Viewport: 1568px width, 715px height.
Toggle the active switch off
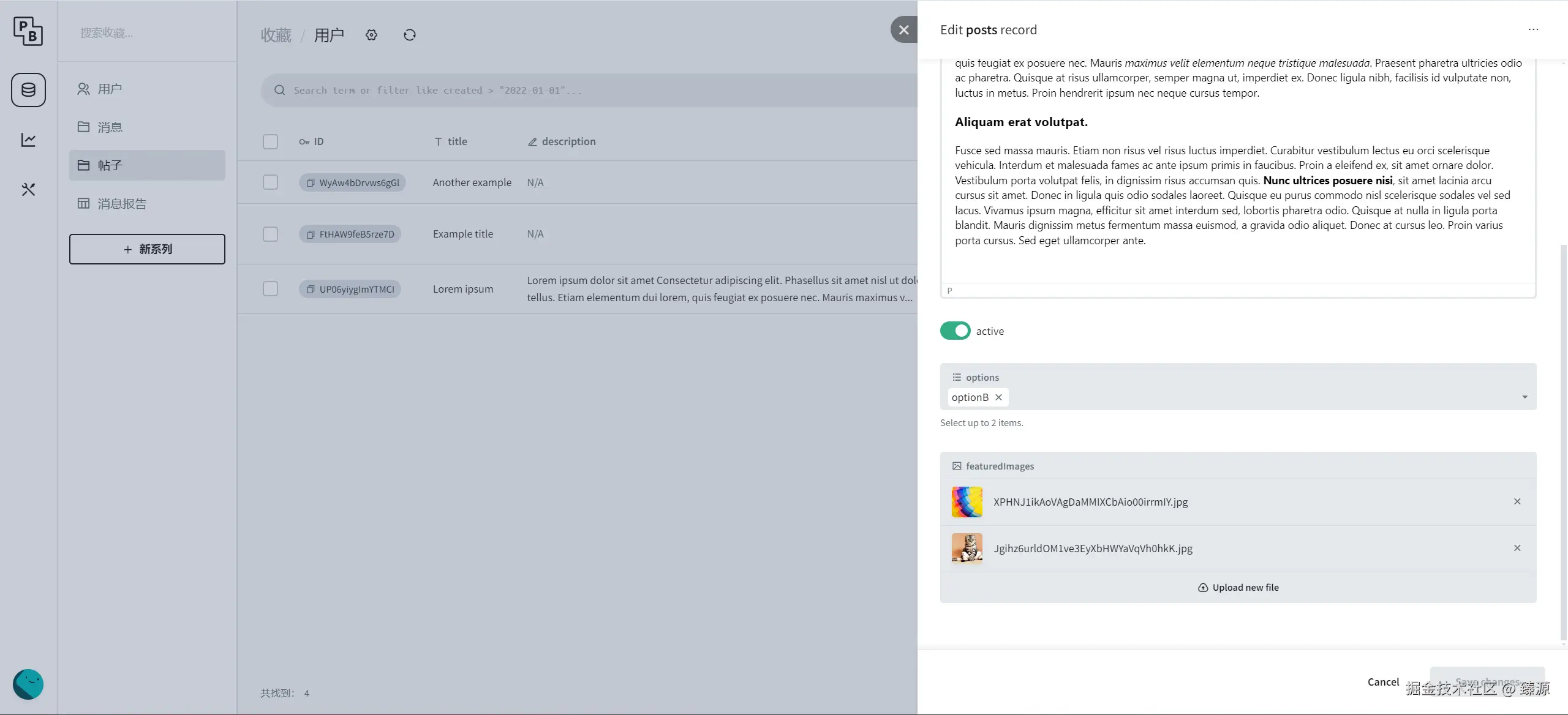(x=955, y=331)
